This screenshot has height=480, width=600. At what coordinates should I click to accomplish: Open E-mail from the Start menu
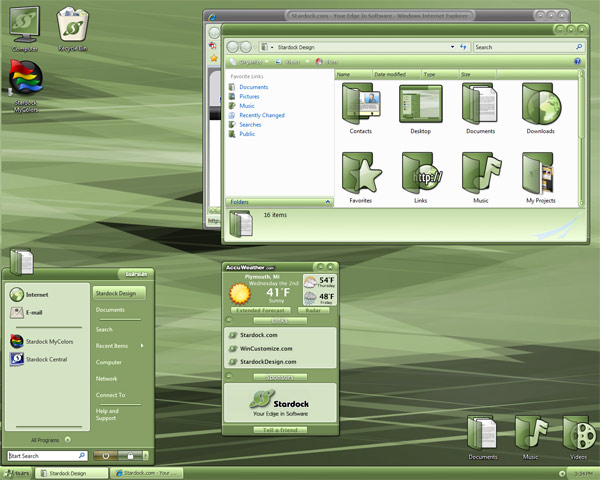coord(26,312)
